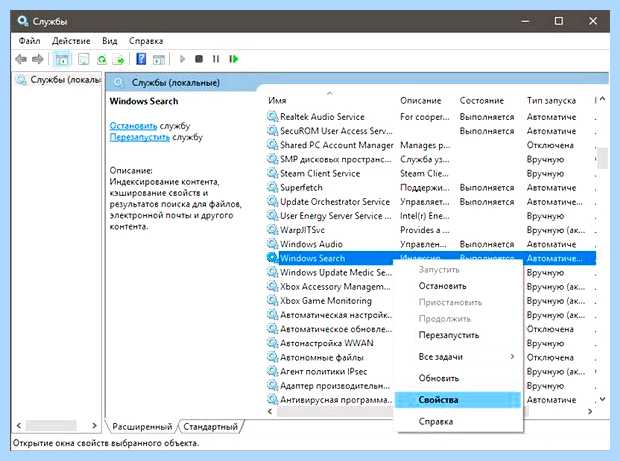Switch to the Стандартный tab
The height and width of the screenshot is (461, 620).
[210, 427]
